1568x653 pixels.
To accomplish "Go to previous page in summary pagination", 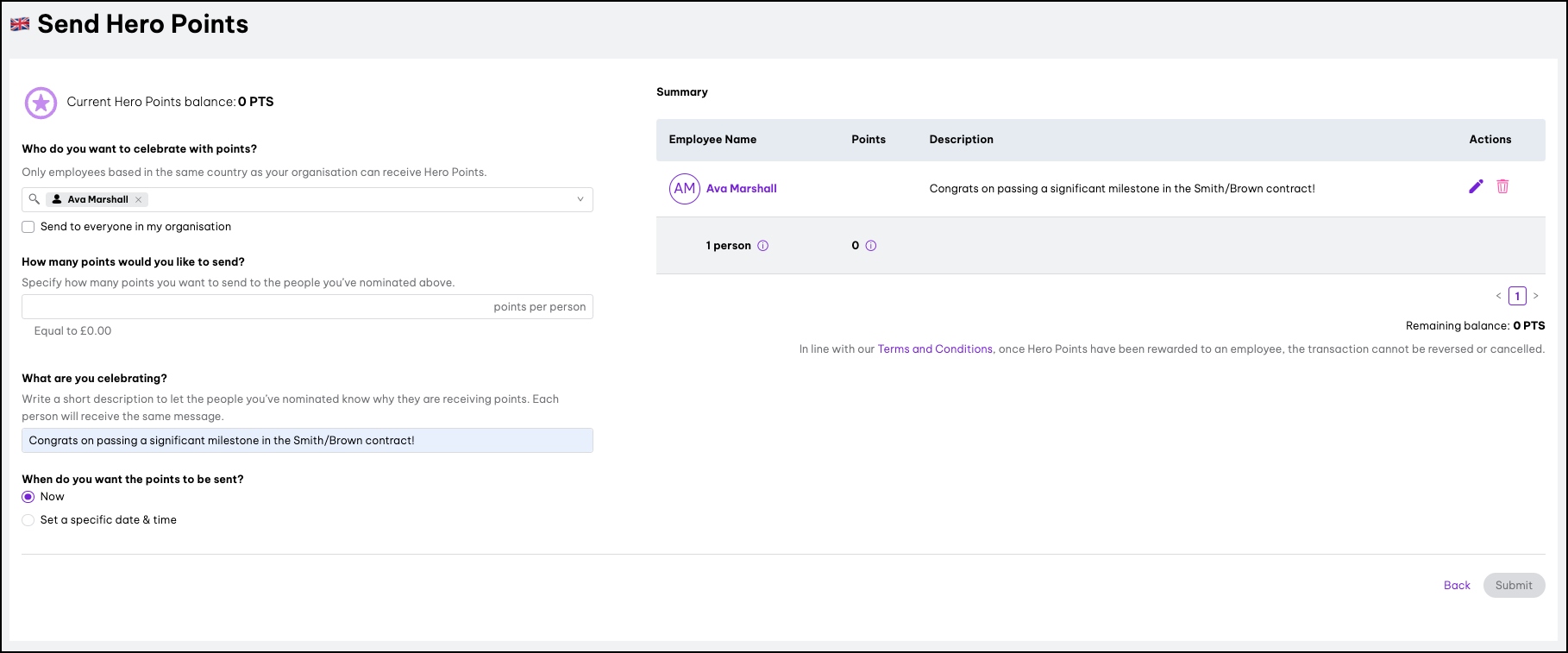I will click(x=1499, y=296).
